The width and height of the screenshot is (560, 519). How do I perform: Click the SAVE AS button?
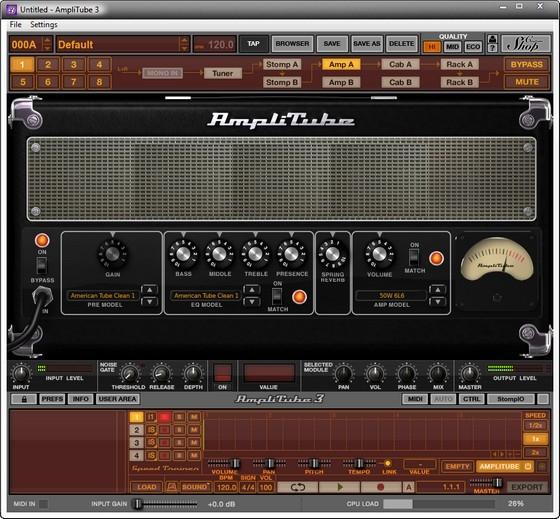367,44
